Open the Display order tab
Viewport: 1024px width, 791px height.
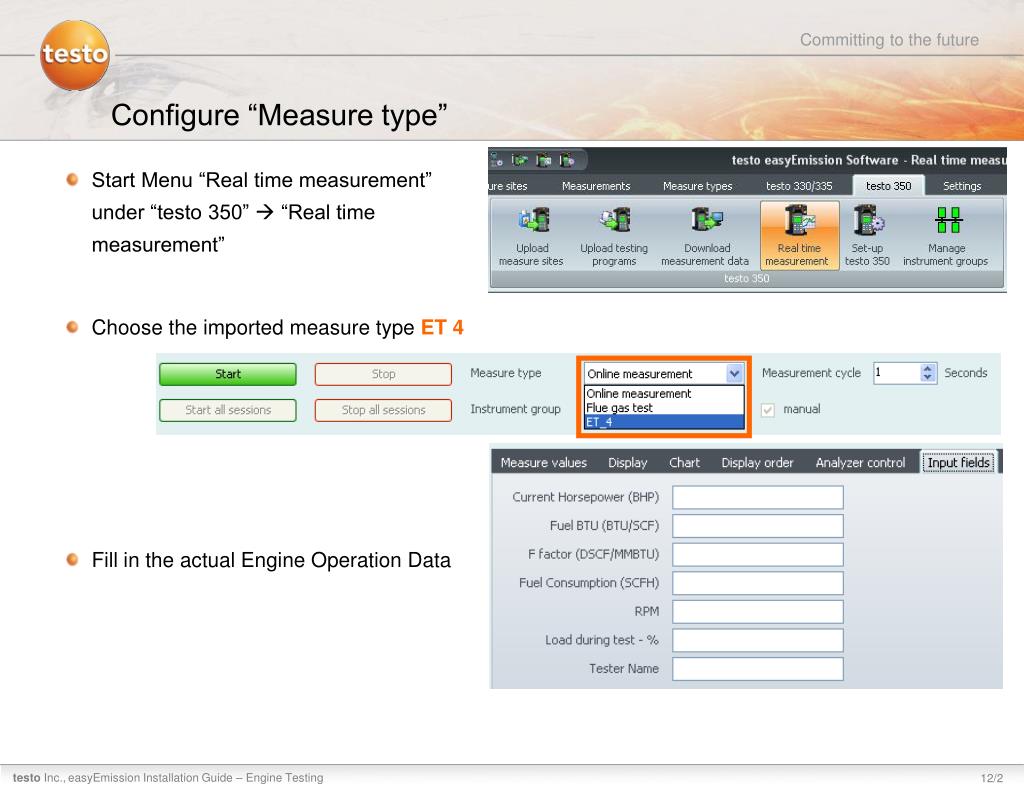coord(758,462)
